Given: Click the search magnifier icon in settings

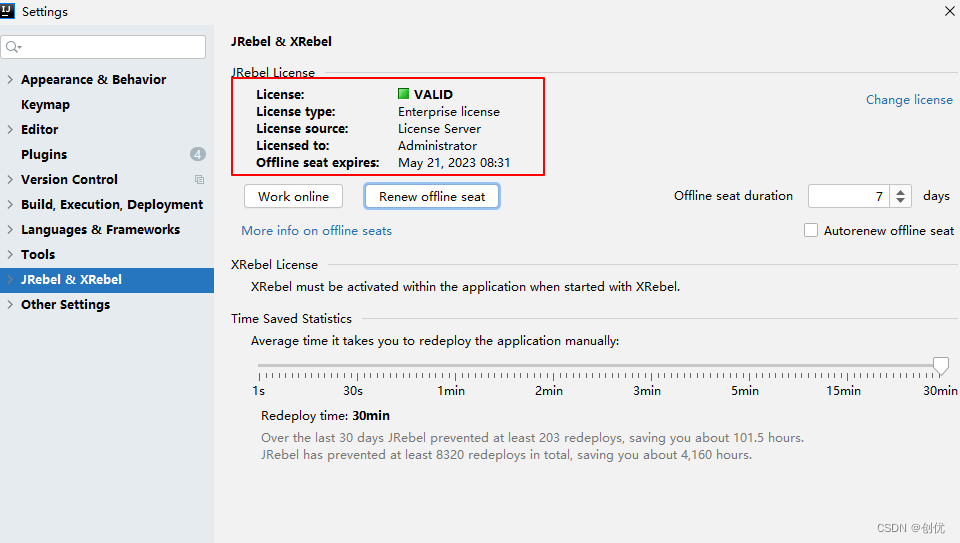Looking at the screenshot, I should point(13,47).
